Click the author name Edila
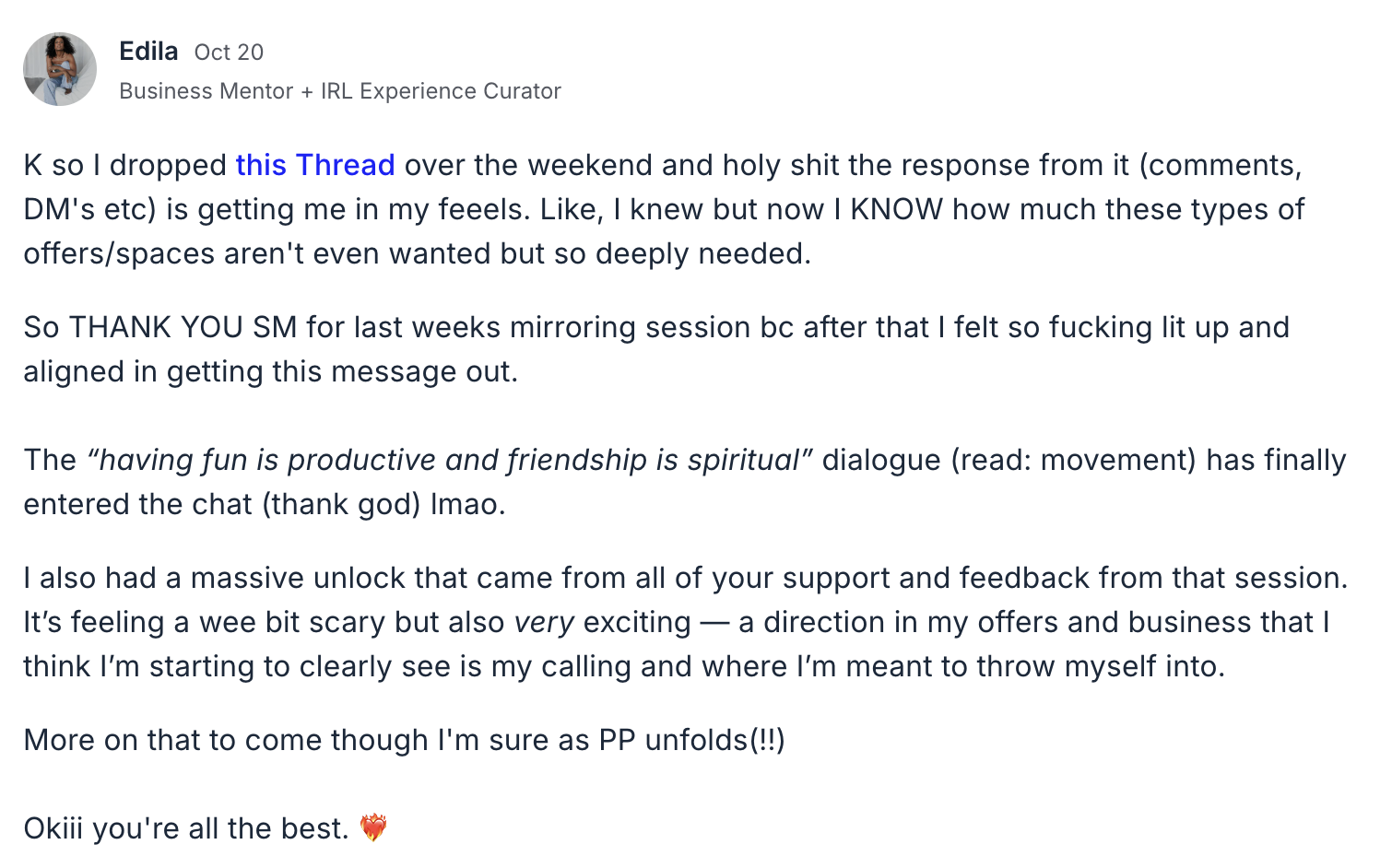1392x868 pixels. coord(148,52)
